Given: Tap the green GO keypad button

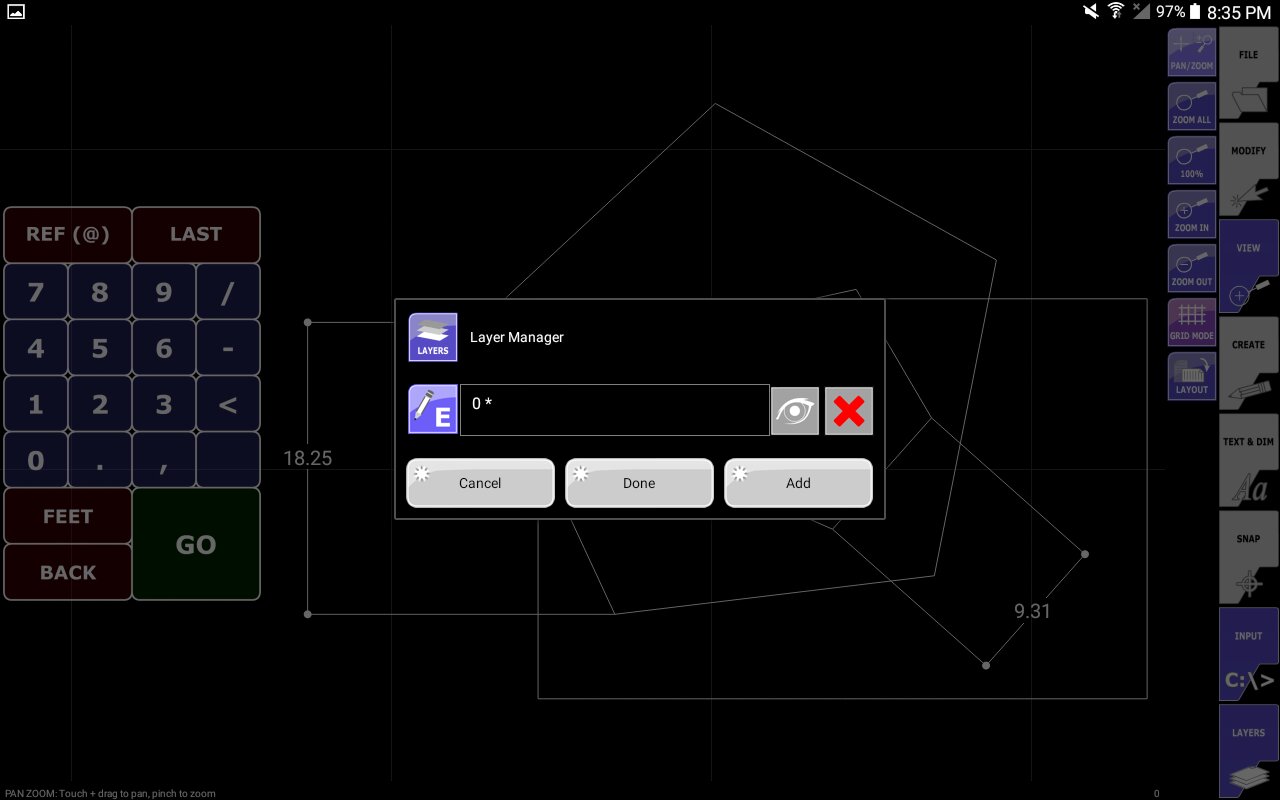Looking at the screenshot, I should [196, 544].
